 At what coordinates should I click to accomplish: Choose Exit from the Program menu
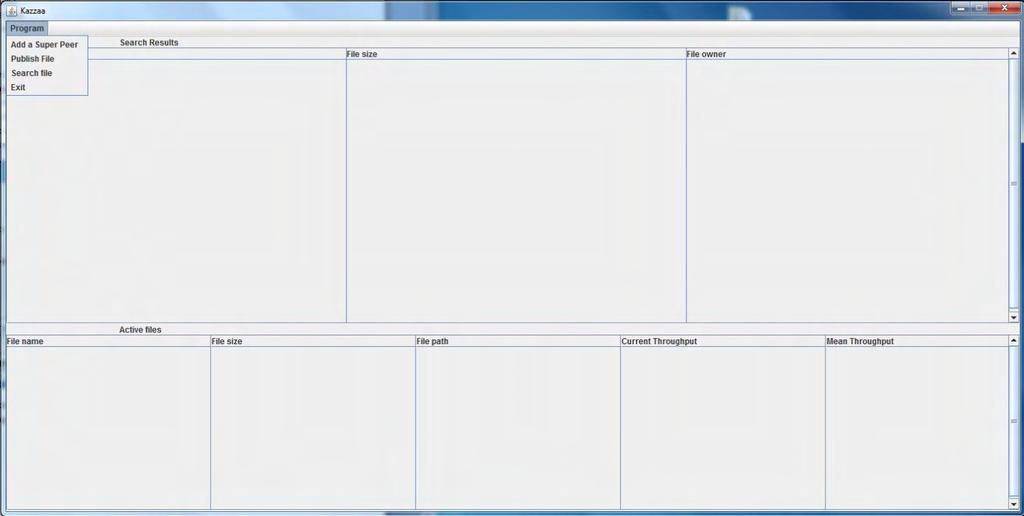pyautogui.click(x=47, y=88)
